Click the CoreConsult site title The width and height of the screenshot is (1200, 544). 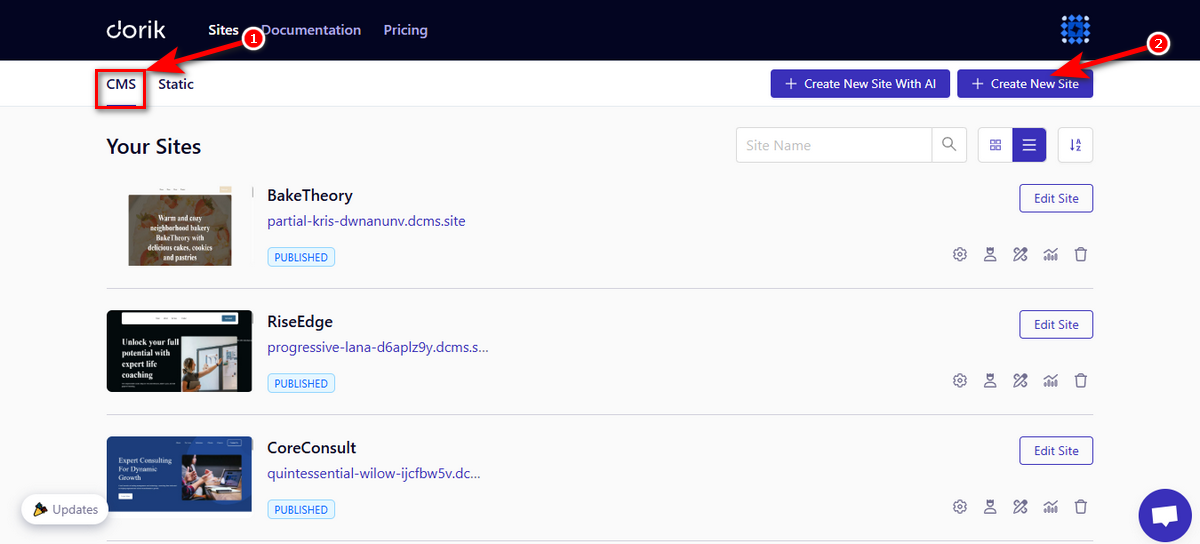(312, 447)
